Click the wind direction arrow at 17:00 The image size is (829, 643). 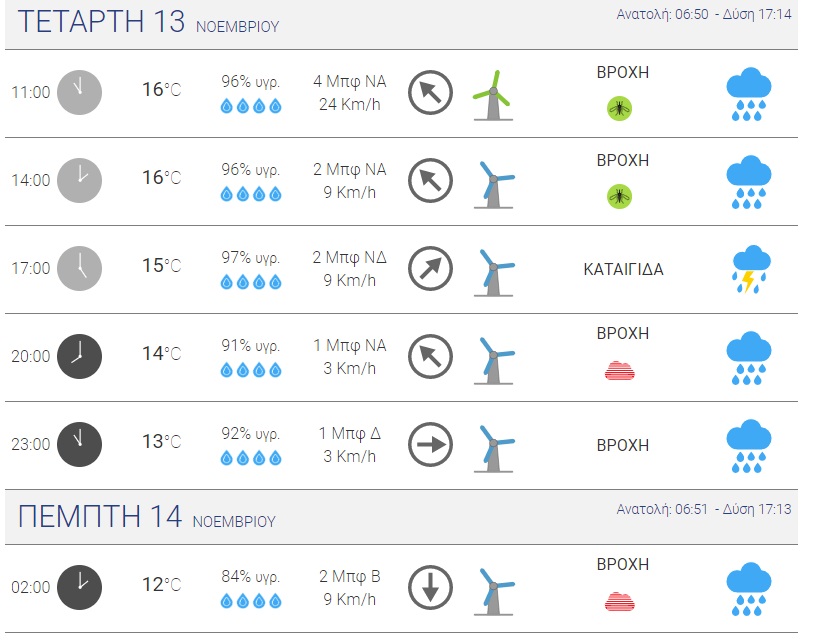pyautogui.click(x=431, y=269)
